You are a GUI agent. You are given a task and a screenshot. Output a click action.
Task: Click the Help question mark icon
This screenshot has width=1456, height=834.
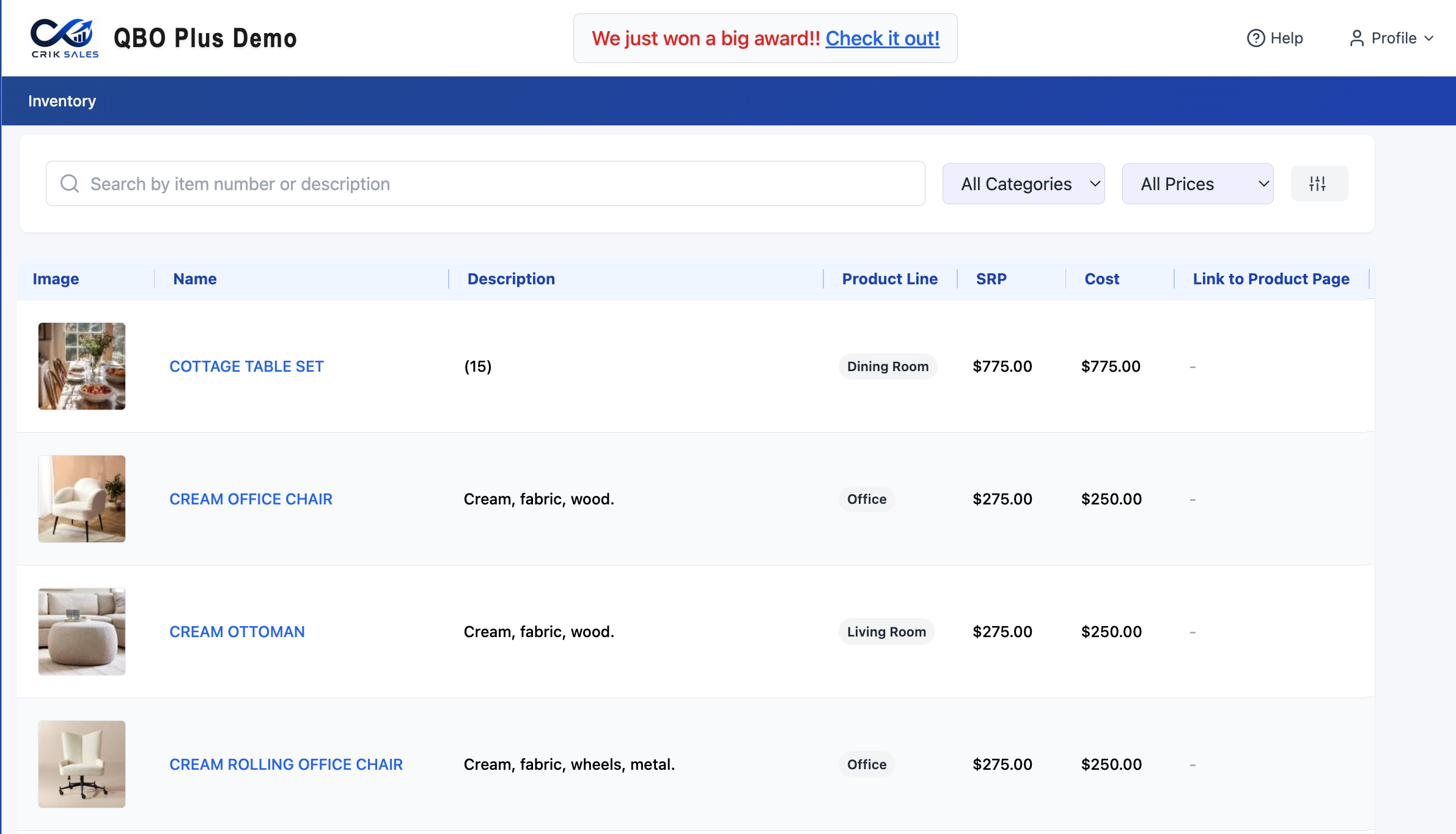coord(1256,38)
